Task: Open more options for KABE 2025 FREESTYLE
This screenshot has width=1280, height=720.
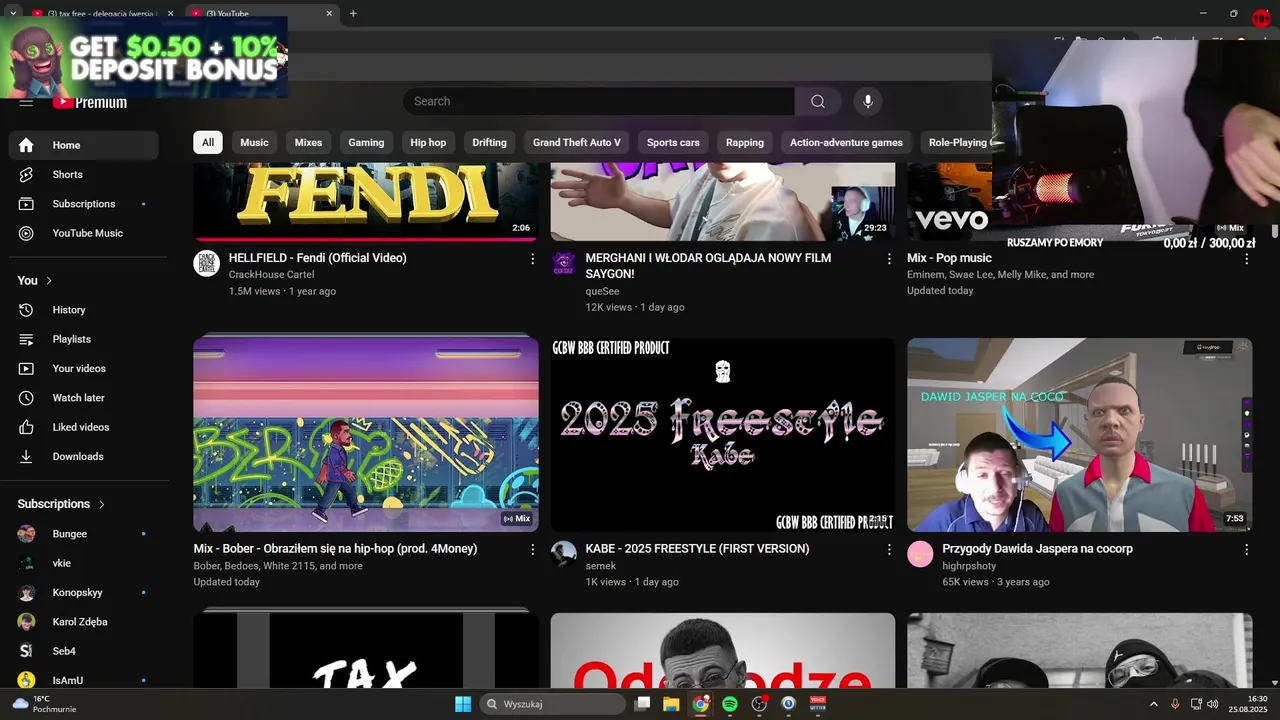Action: (x=889, y=550)
